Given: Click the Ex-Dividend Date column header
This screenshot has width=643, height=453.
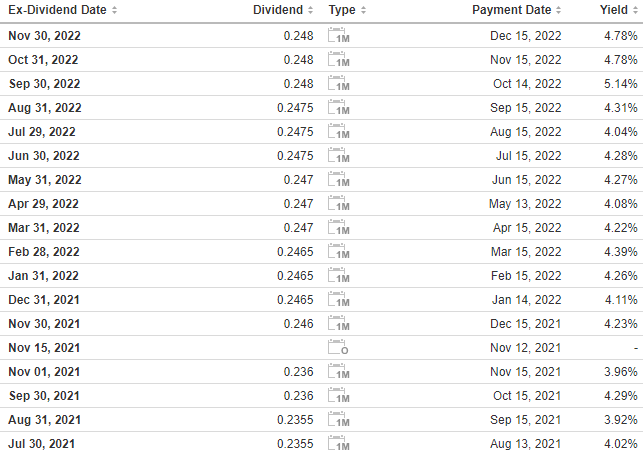Looking at the screenshot, I should click(57, 10).
